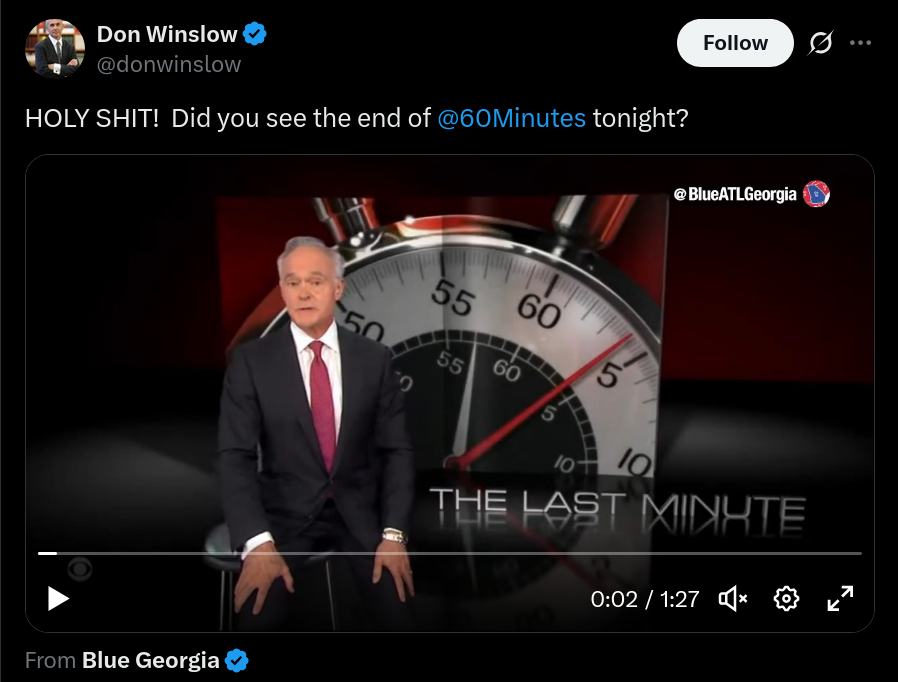Follow Don Winslow
This screenshot has width=898, height=682.
(735, 43)
